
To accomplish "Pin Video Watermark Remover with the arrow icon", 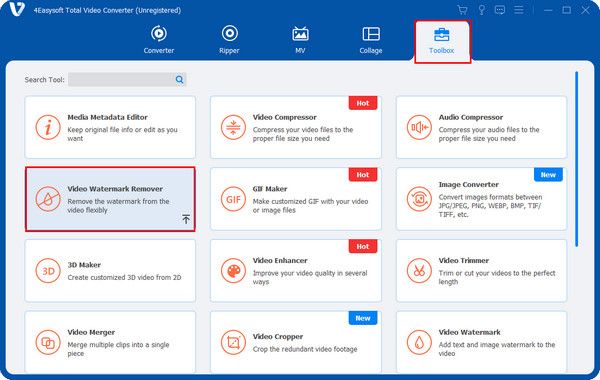I will pyautogui.click(x=186, y=219).
